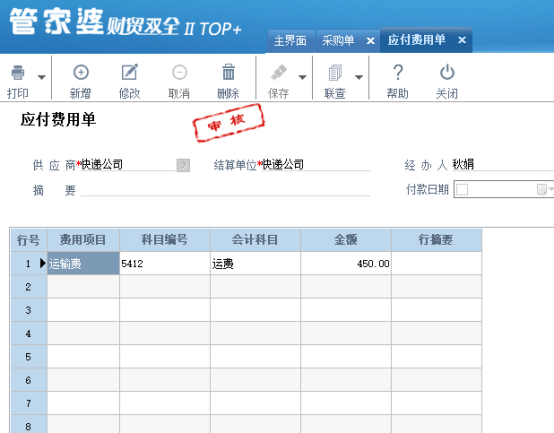Close the 采购单 tab
This screenshot has height=433, width=554.
[x=370, y=41]
